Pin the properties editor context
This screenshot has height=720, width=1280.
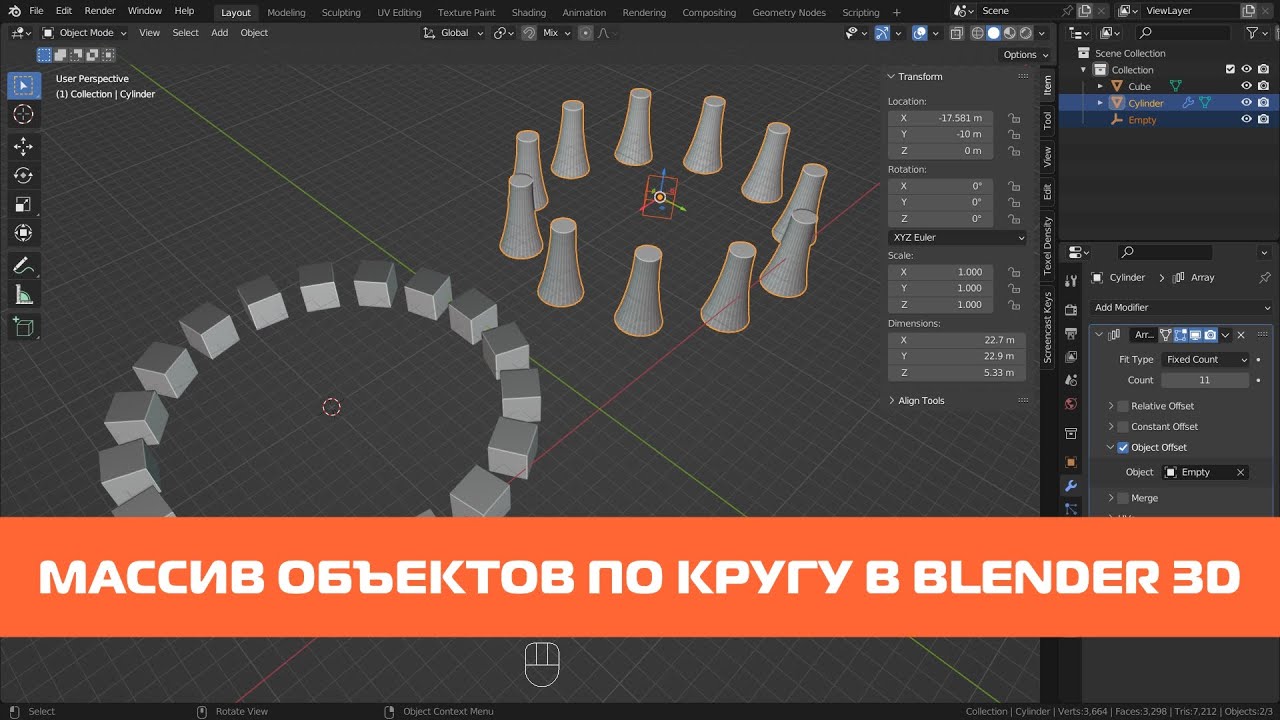(1265, 277)
